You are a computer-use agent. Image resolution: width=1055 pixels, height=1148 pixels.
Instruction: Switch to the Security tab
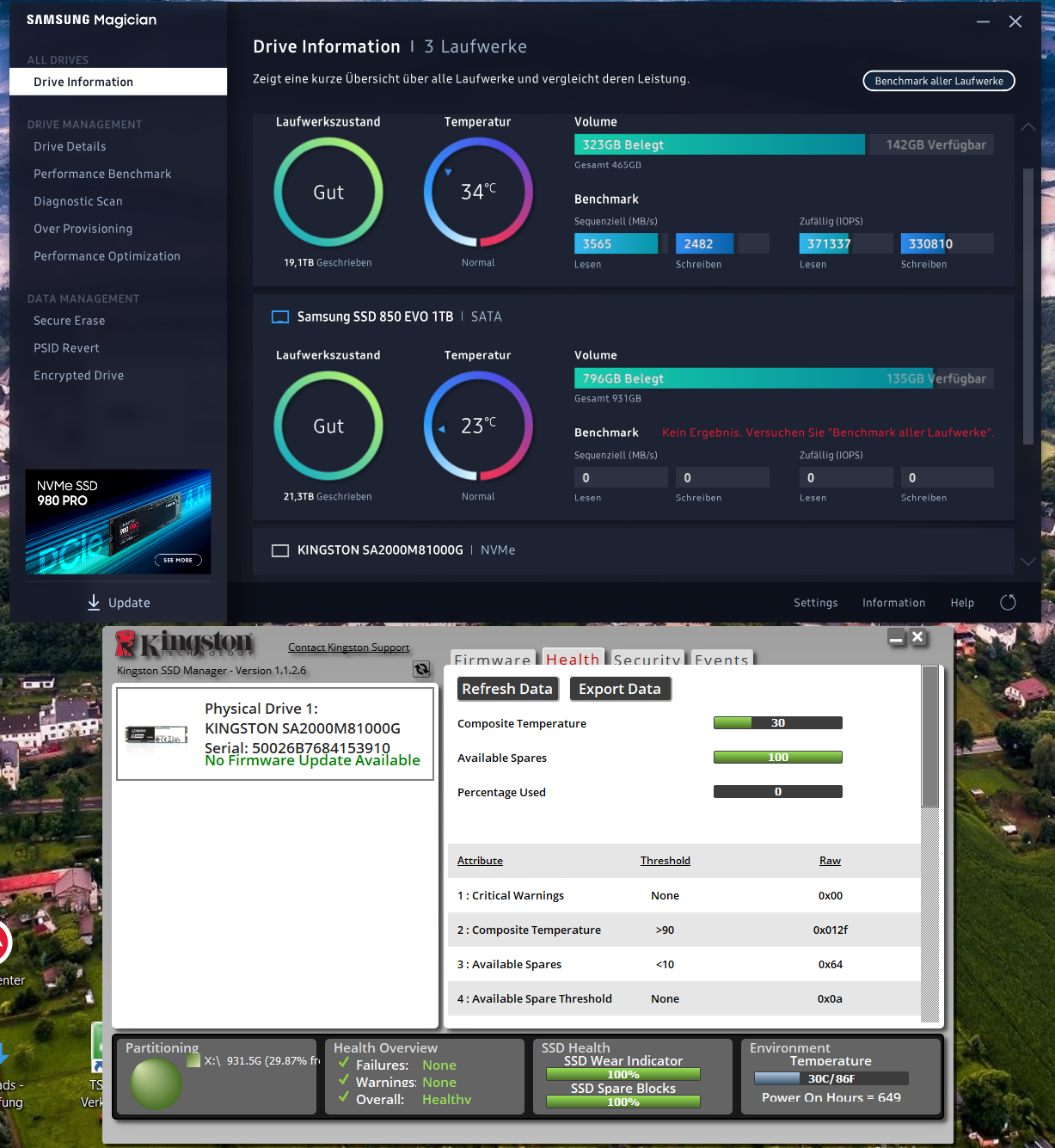[x=647, y=659]
